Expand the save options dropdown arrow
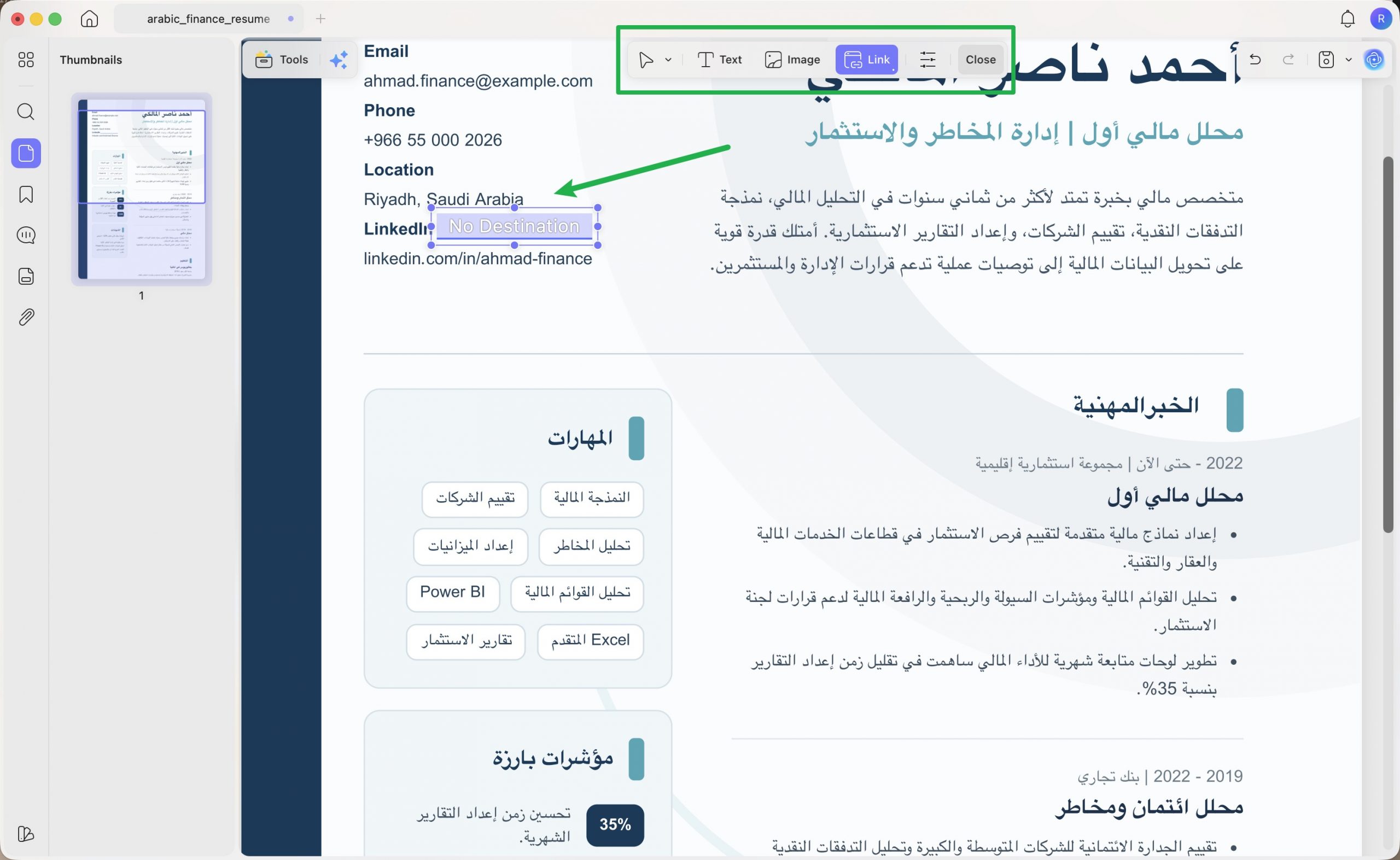 pyautogui.click(x=1348, y=60)
